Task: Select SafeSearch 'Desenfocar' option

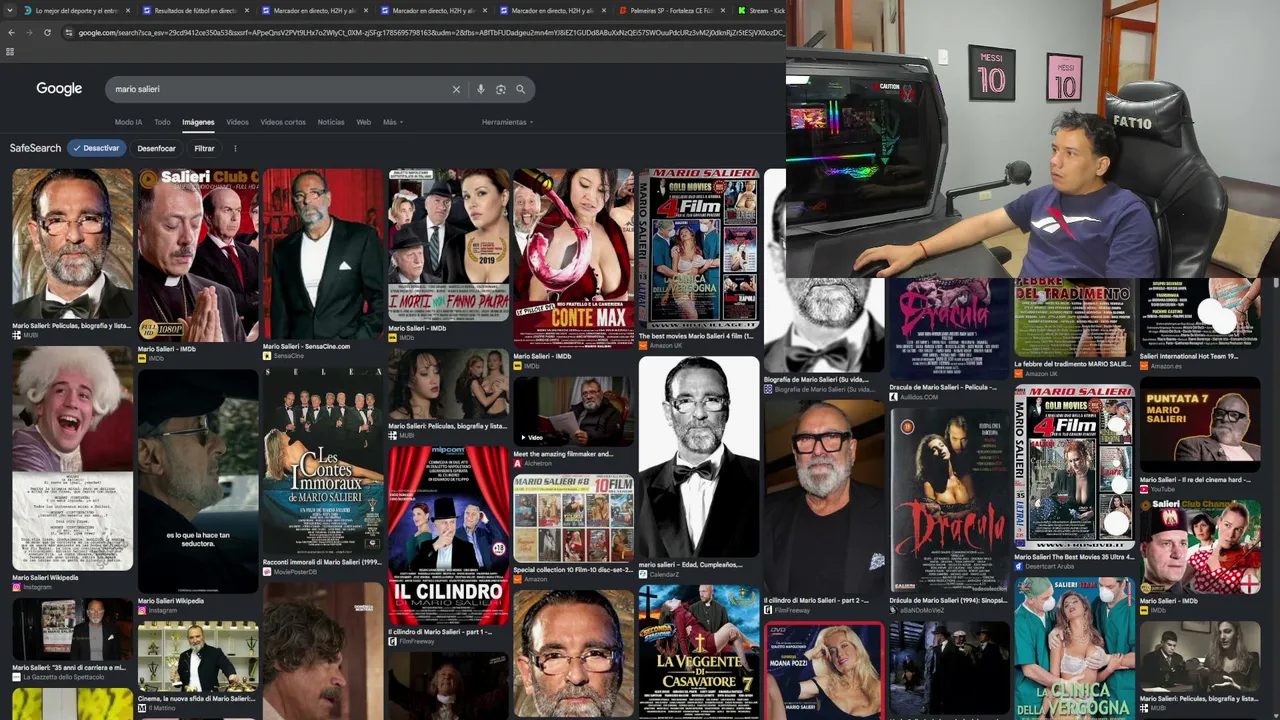Action: (x=156, y=148)
